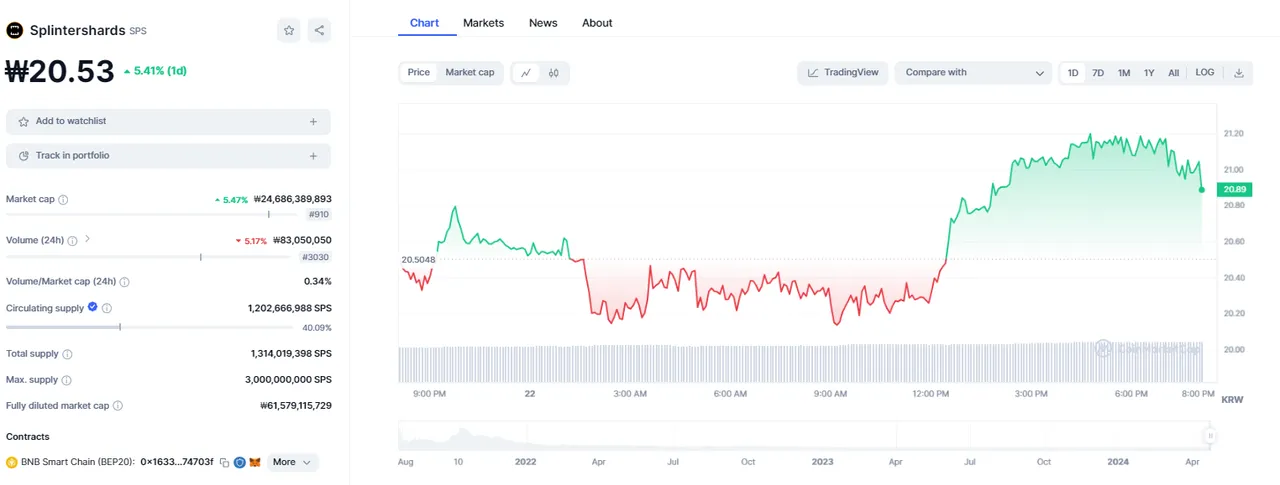Click the ₩83,050,050 volume value
The width and height of the screenshot is (1280, 485).
coord(302,240)
